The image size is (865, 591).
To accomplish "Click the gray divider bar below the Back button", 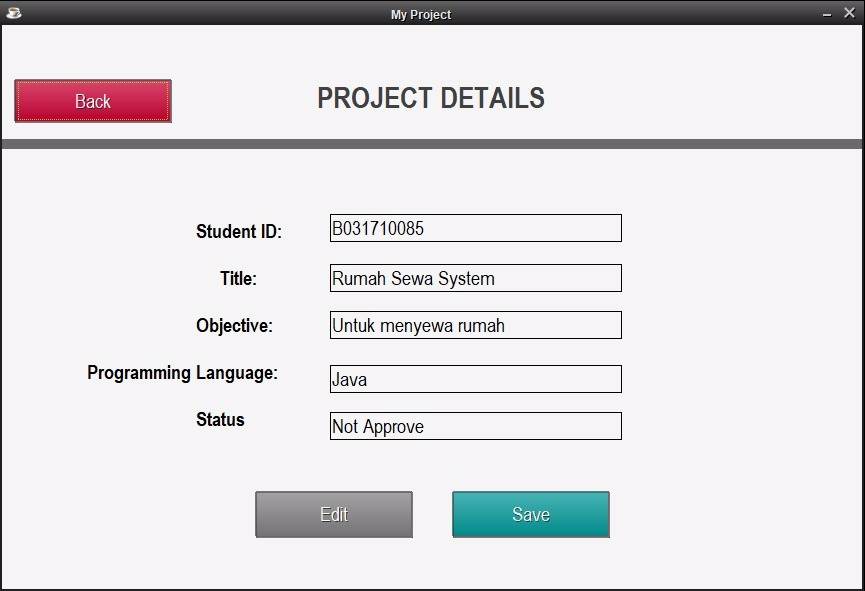I will 432,143.
